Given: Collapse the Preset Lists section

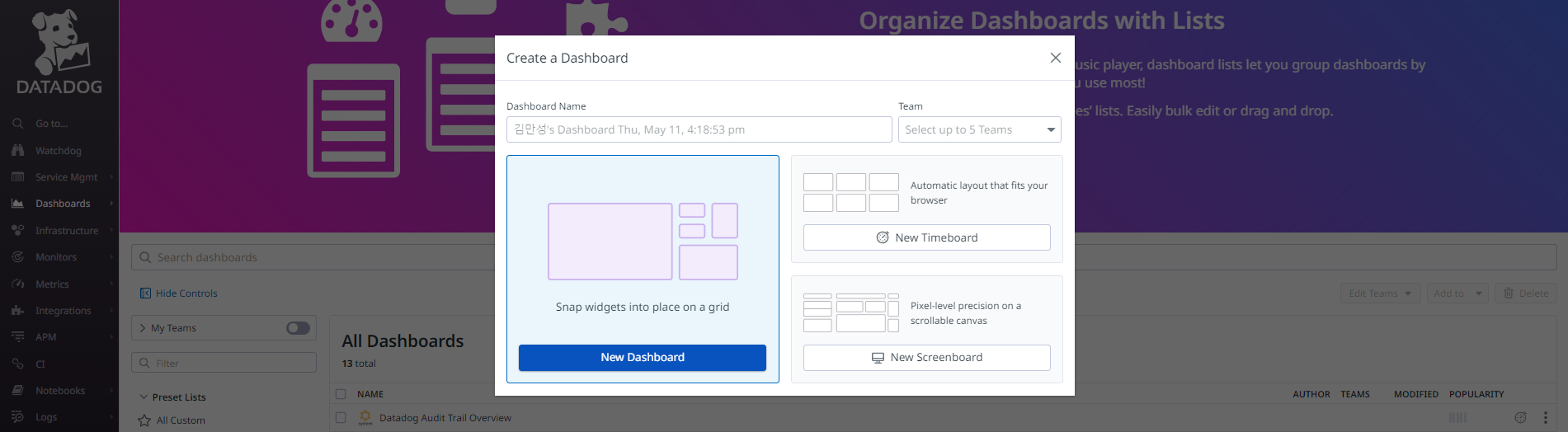Looking at the screenshot, I should [144, 397].
